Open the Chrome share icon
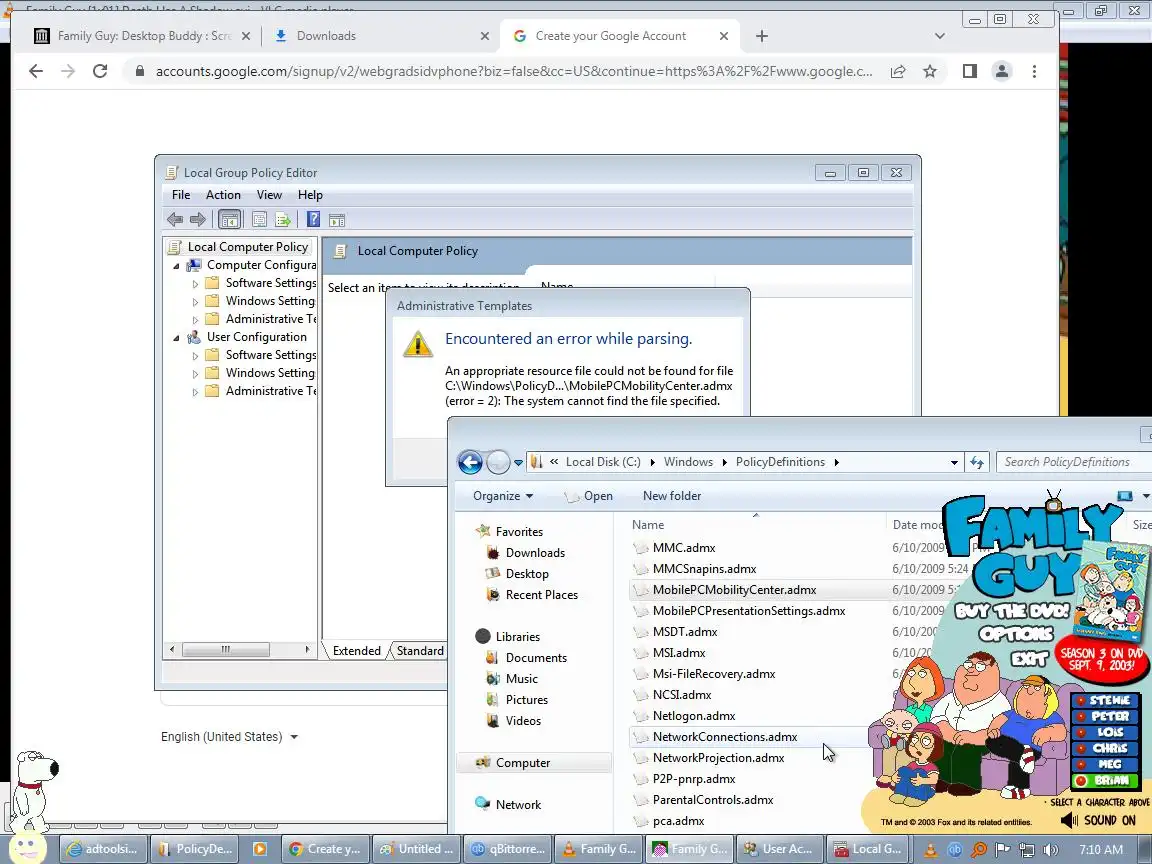 click(898, 71)
